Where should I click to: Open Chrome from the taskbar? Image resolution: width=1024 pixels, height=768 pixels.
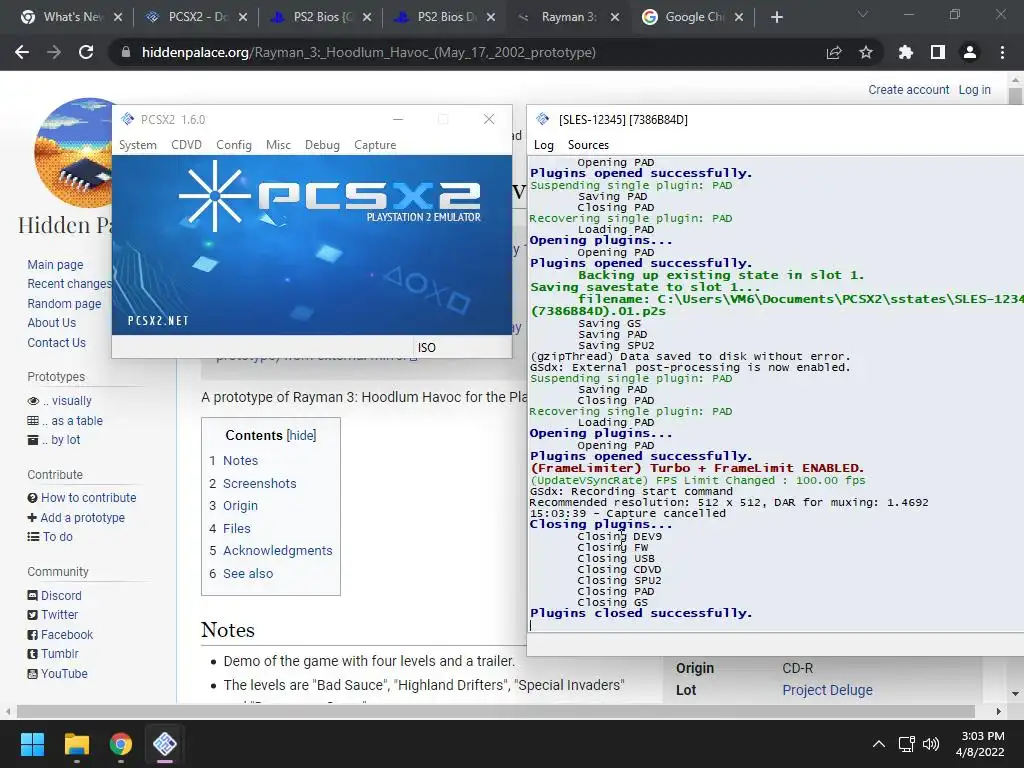pyautogui.click(x=120, y=744)
